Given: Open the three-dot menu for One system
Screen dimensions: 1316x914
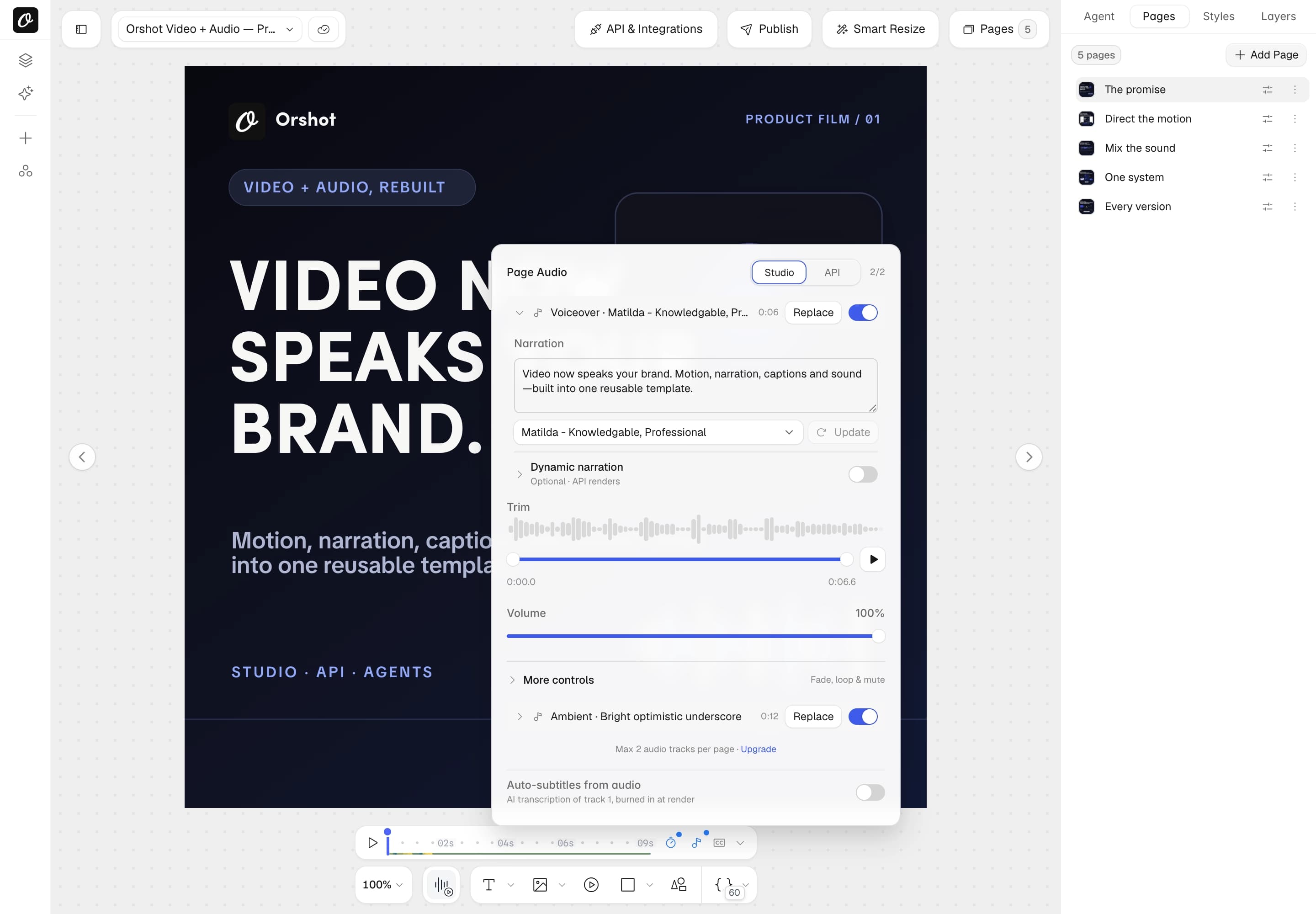Looking at the screenshot, I should tap(1294, 177).
